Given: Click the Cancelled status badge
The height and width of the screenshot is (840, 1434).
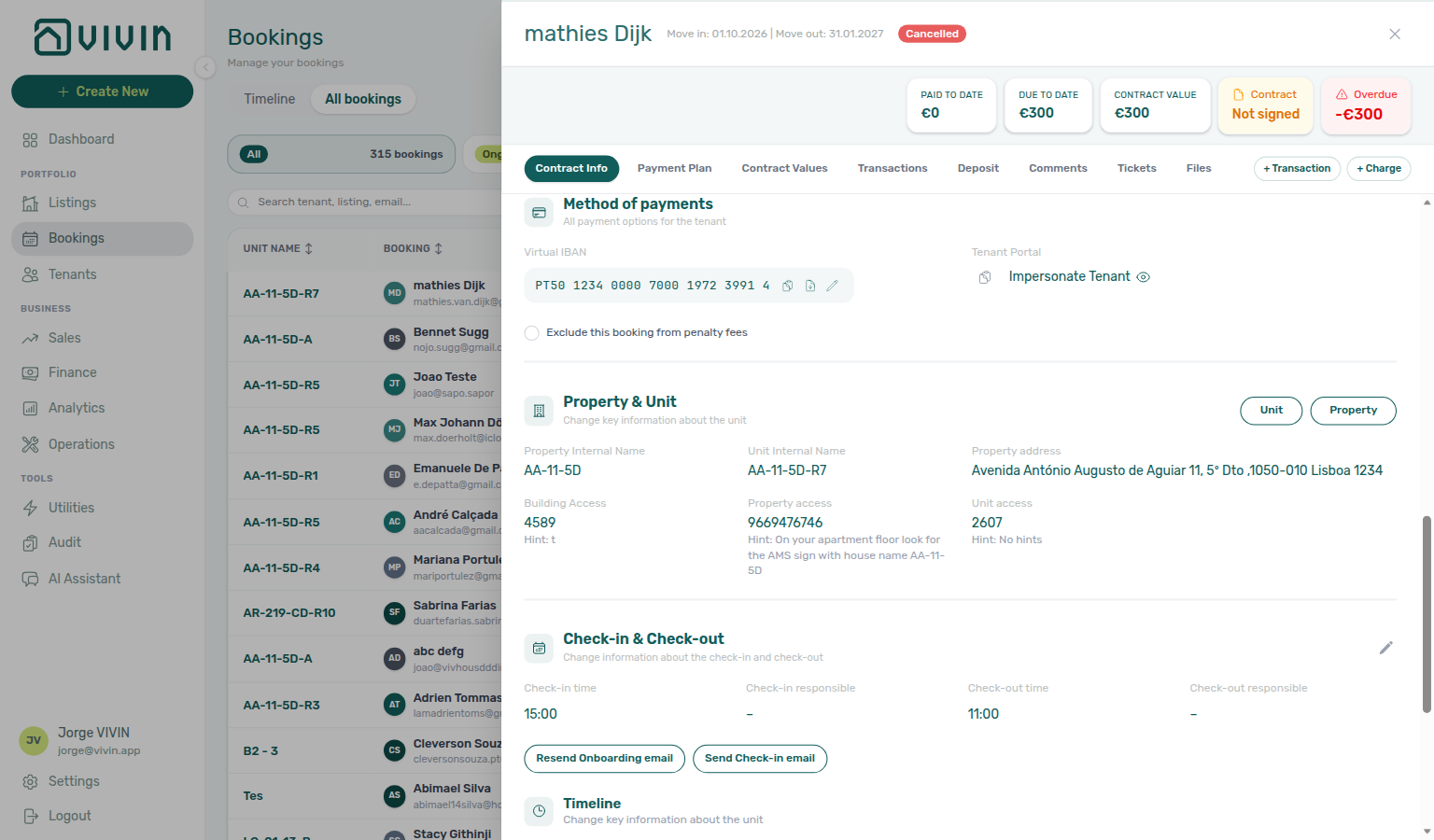Looking at the screenshot, I should [x=932, y=34].
